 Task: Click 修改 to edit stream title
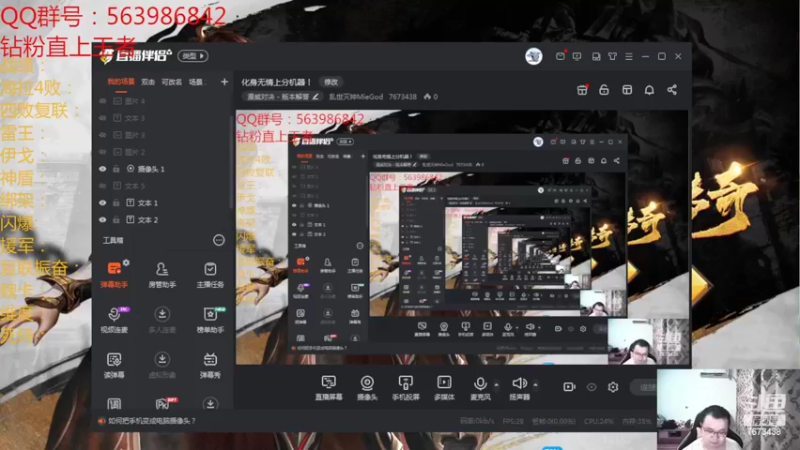(x=331, y=82)
